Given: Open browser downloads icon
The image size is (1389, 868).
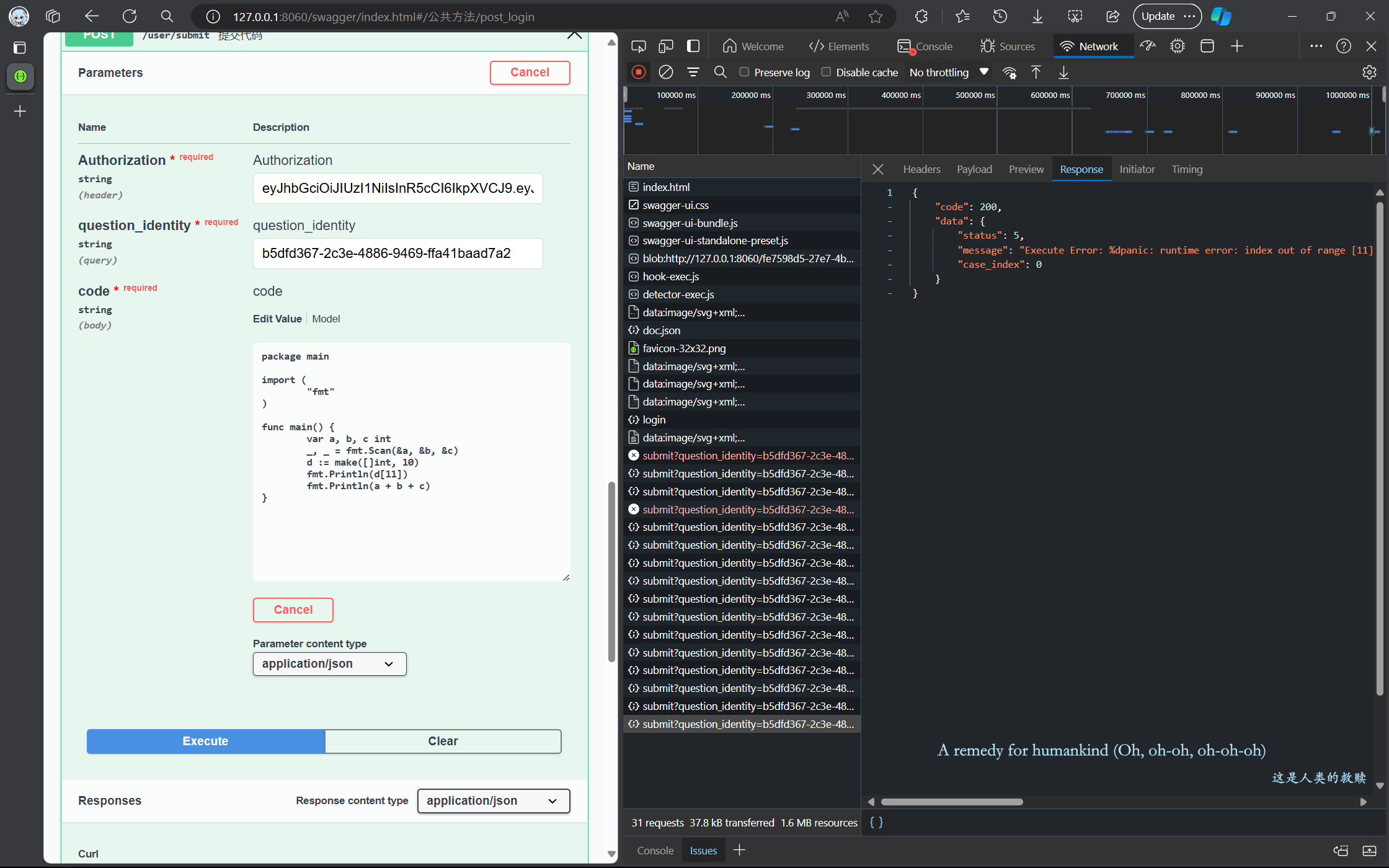Looking at the screenshot, I should (1037, 17).
